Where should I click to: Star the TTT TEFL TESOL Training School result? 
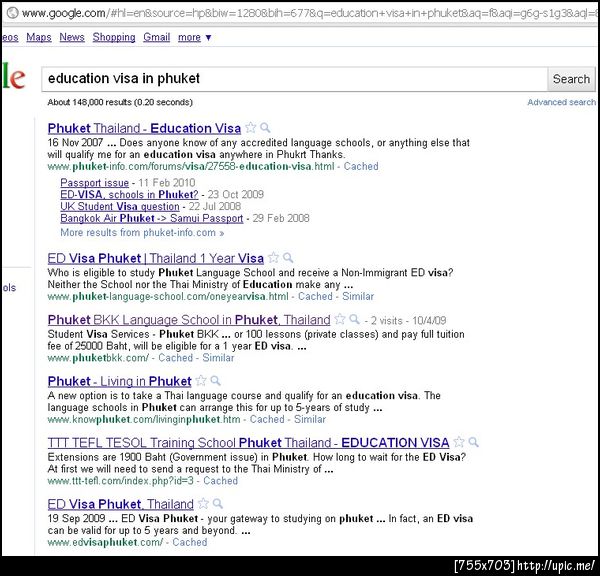[459, 442]
